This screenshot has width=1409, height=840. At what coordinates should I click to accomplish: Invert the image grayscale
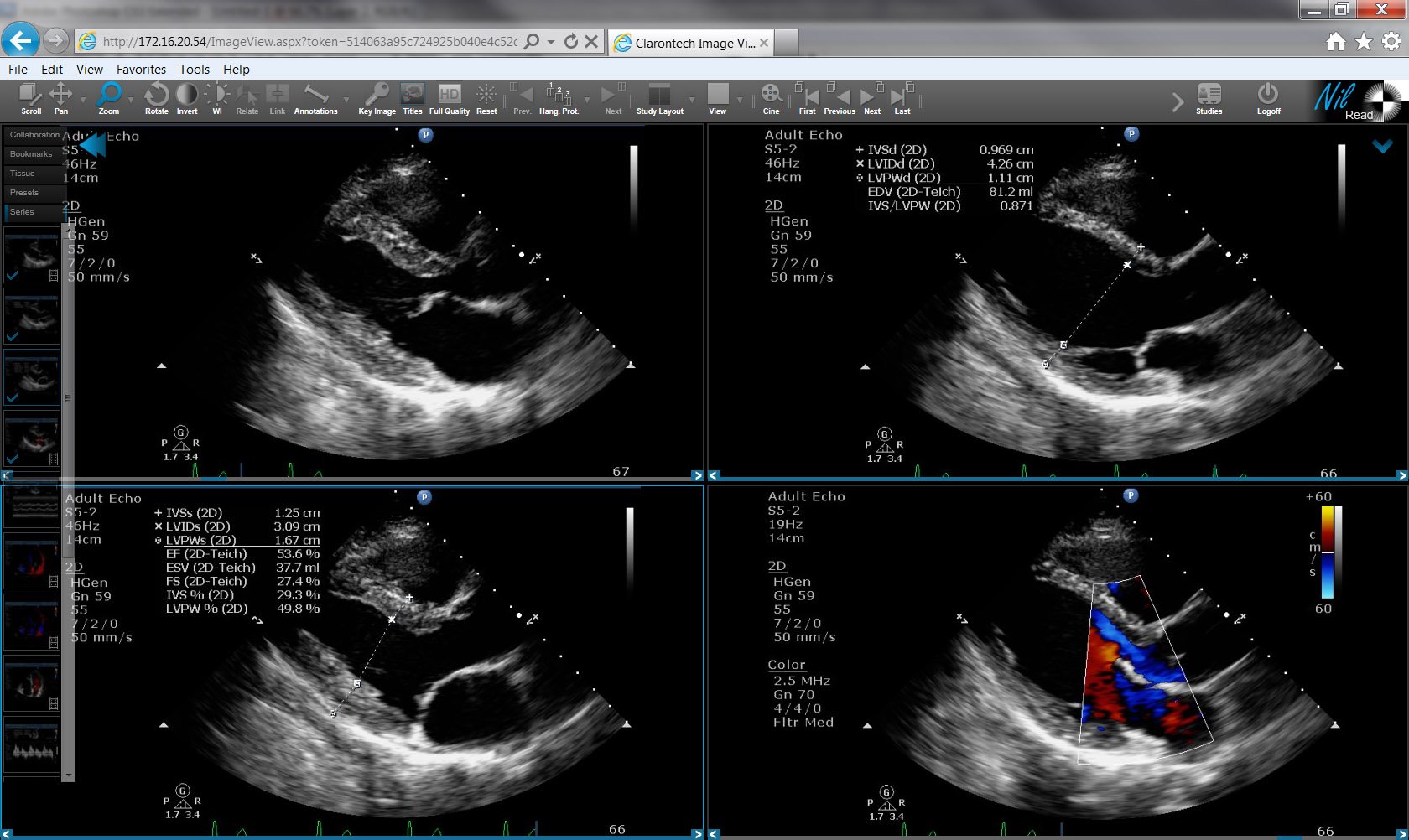pos(187,99)
